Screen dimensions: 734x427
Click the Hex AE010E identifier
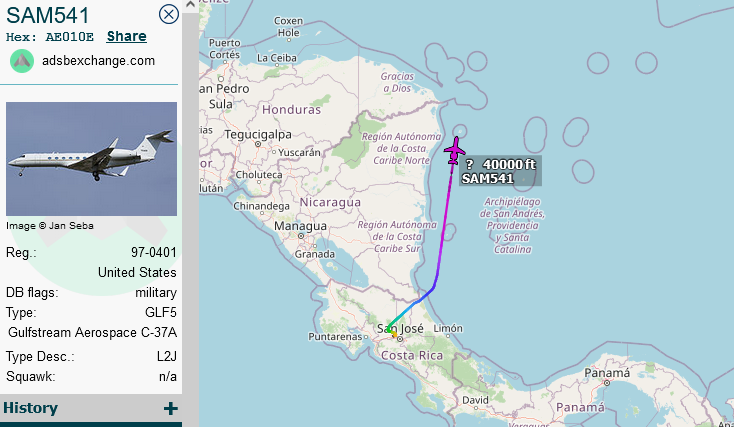coord(50,37)
